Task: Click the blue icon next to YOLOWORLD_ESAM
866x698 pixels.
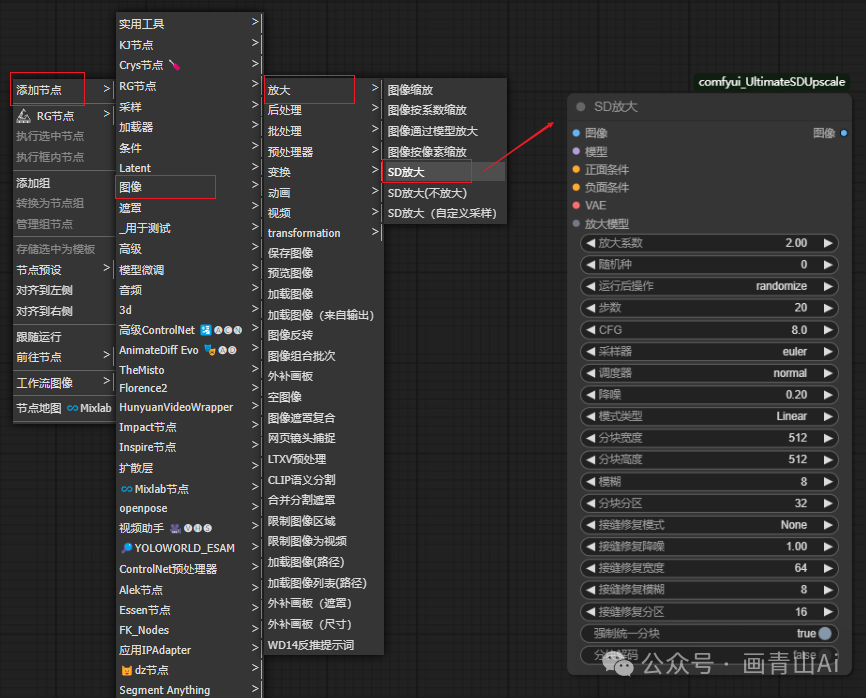Action: (126, 547)
